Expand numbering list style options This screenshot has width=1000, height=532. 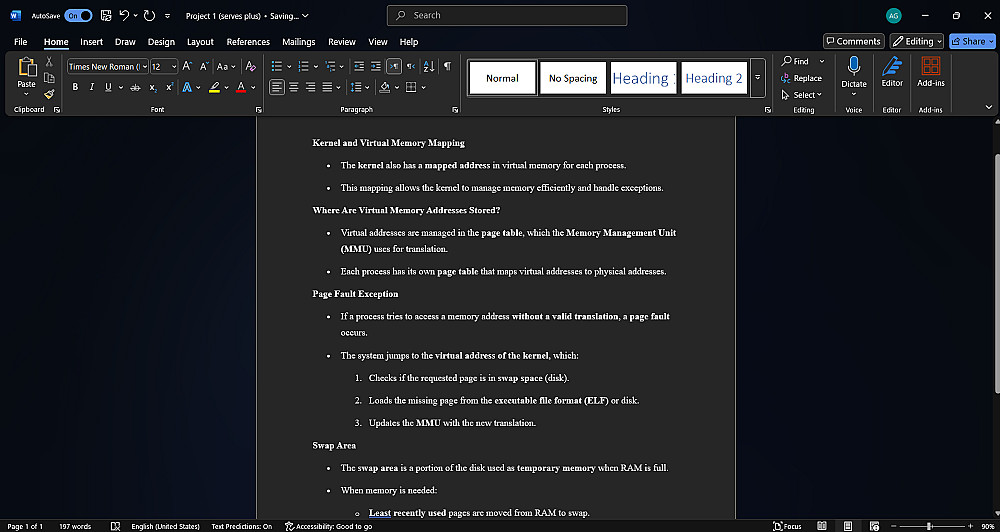(x=316, y=66)
